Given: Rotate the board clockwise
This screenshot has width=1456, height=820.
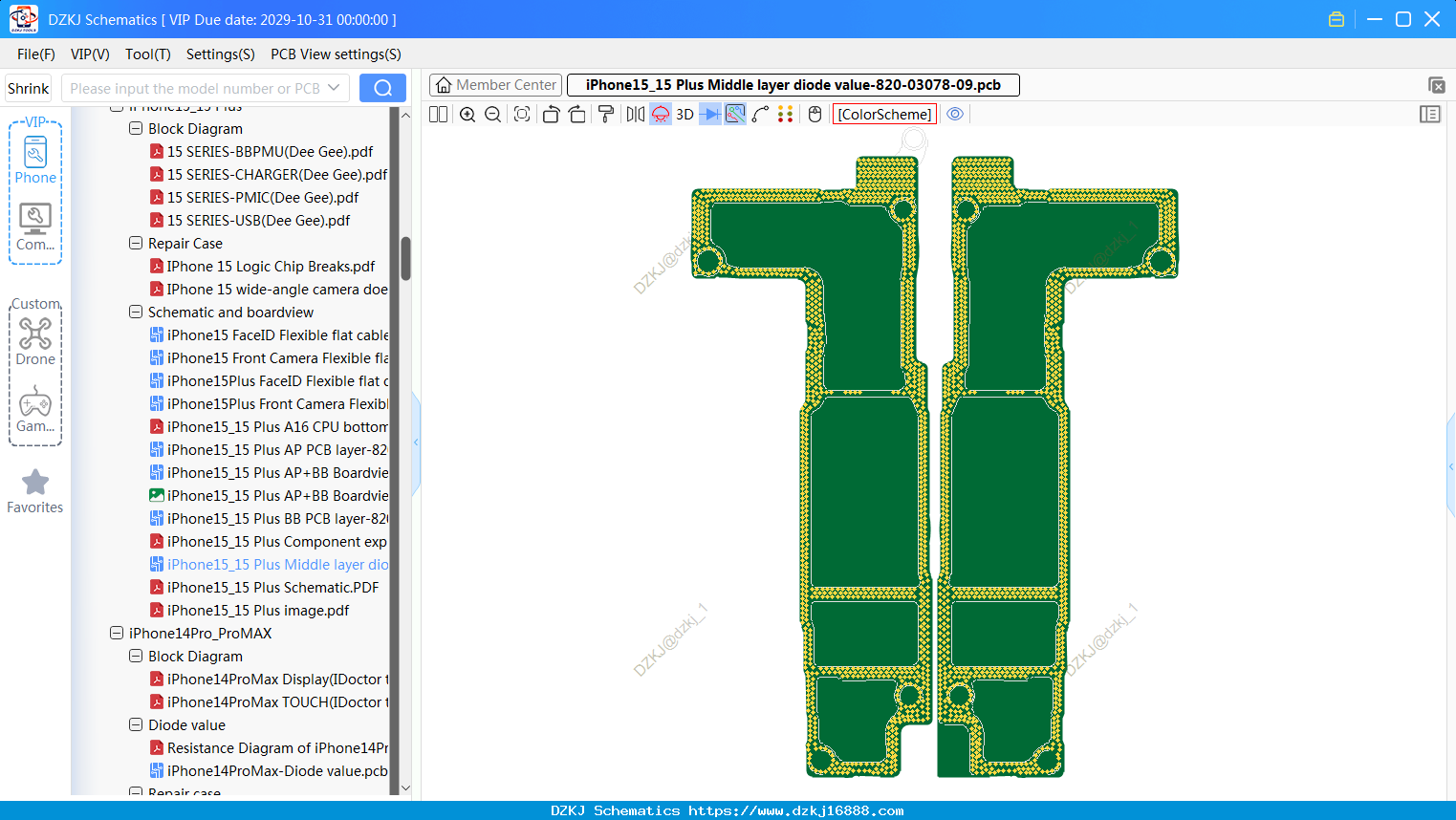Looking at the screenshot, I should (x=577, y=114).
